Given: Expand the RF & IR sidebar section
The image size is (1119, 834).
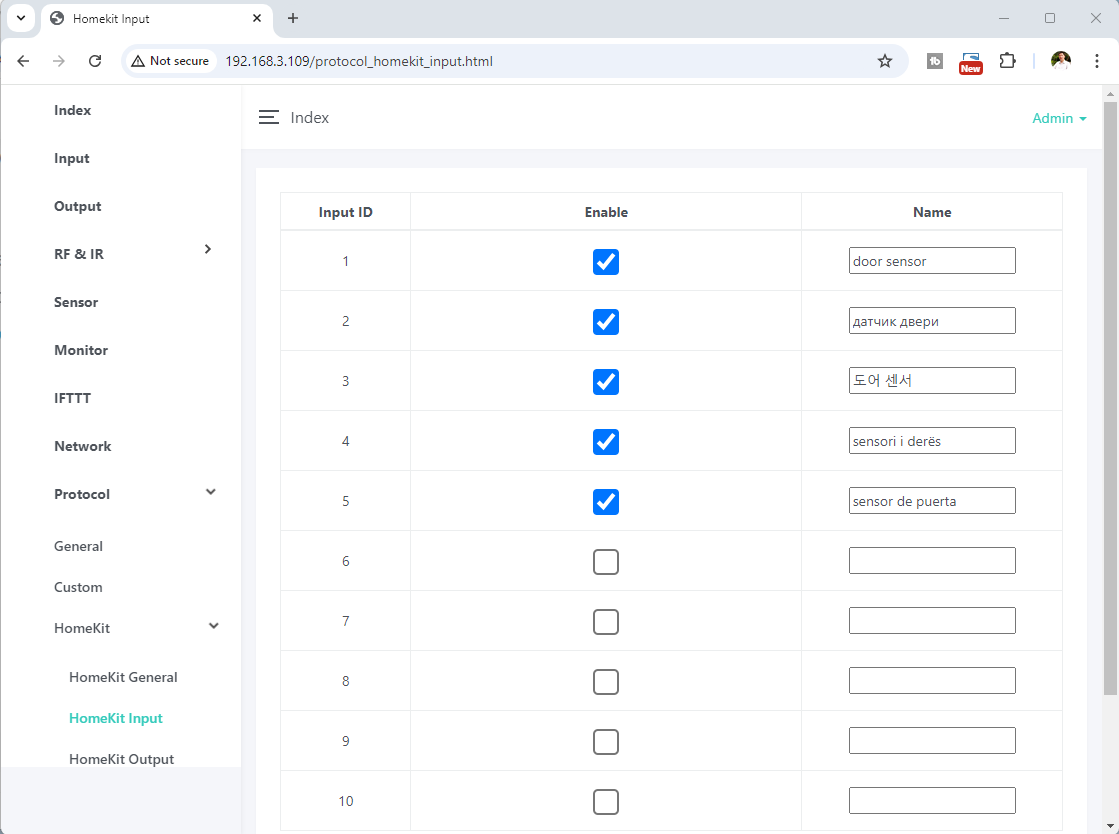Looking at the screenshot, I should tap(208, 249).
